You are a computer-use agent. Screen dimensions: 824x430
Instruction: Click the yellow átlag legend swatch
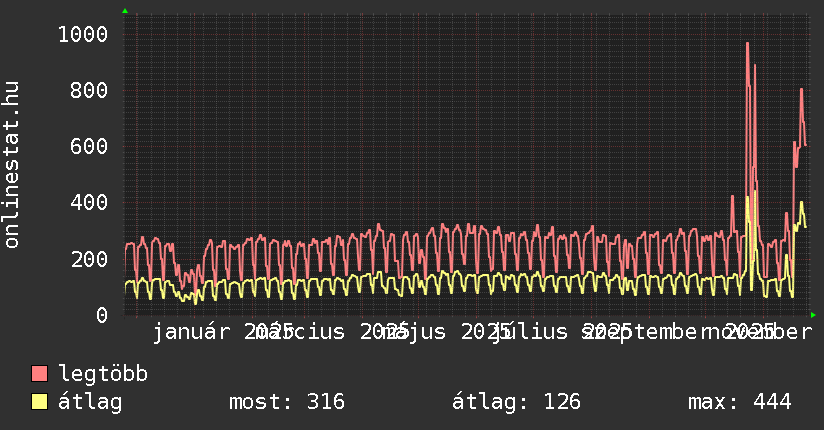40,402
